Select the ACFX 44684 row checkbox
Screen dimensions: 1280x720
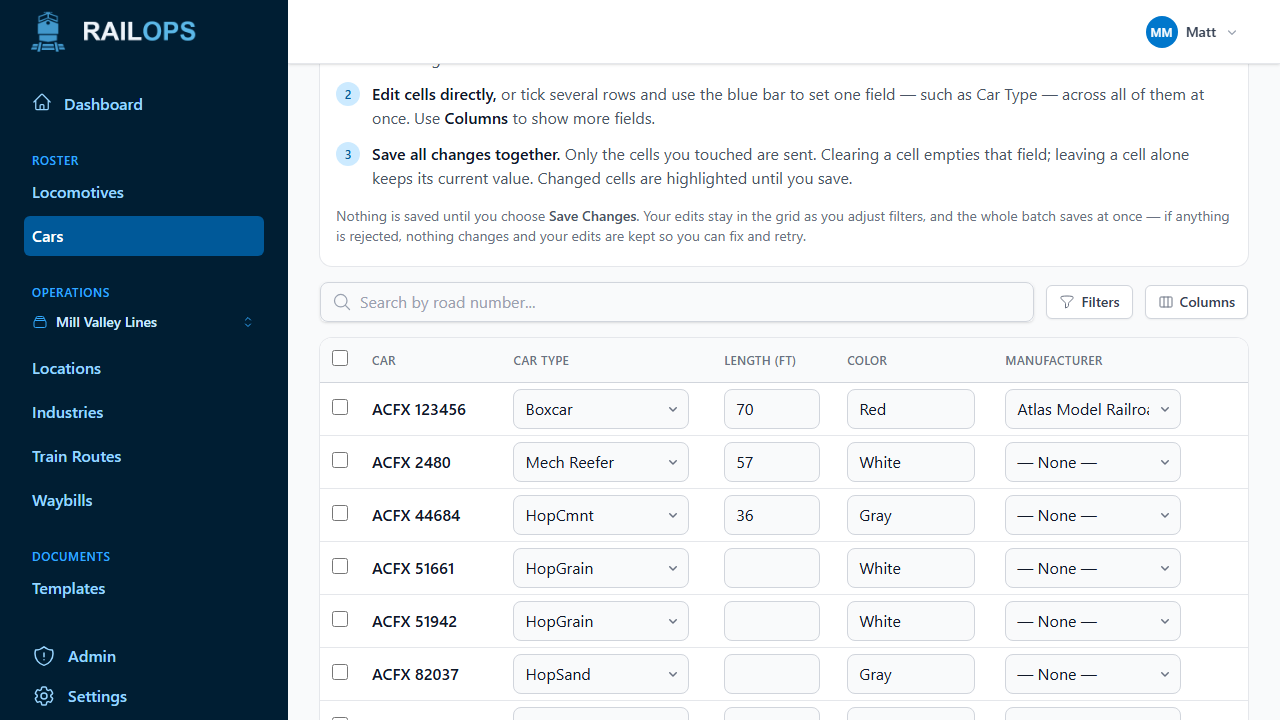340,513
